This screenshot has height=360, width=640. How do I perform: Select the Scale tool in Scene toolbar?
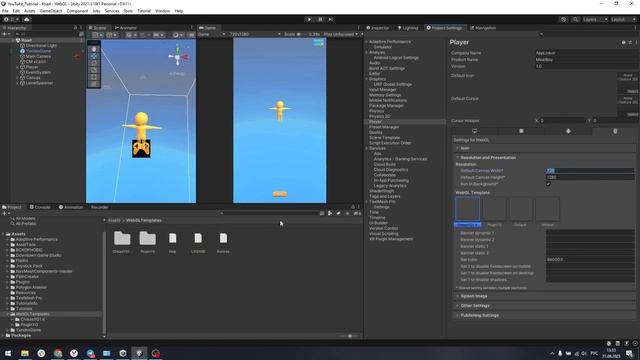pos(94,70)
